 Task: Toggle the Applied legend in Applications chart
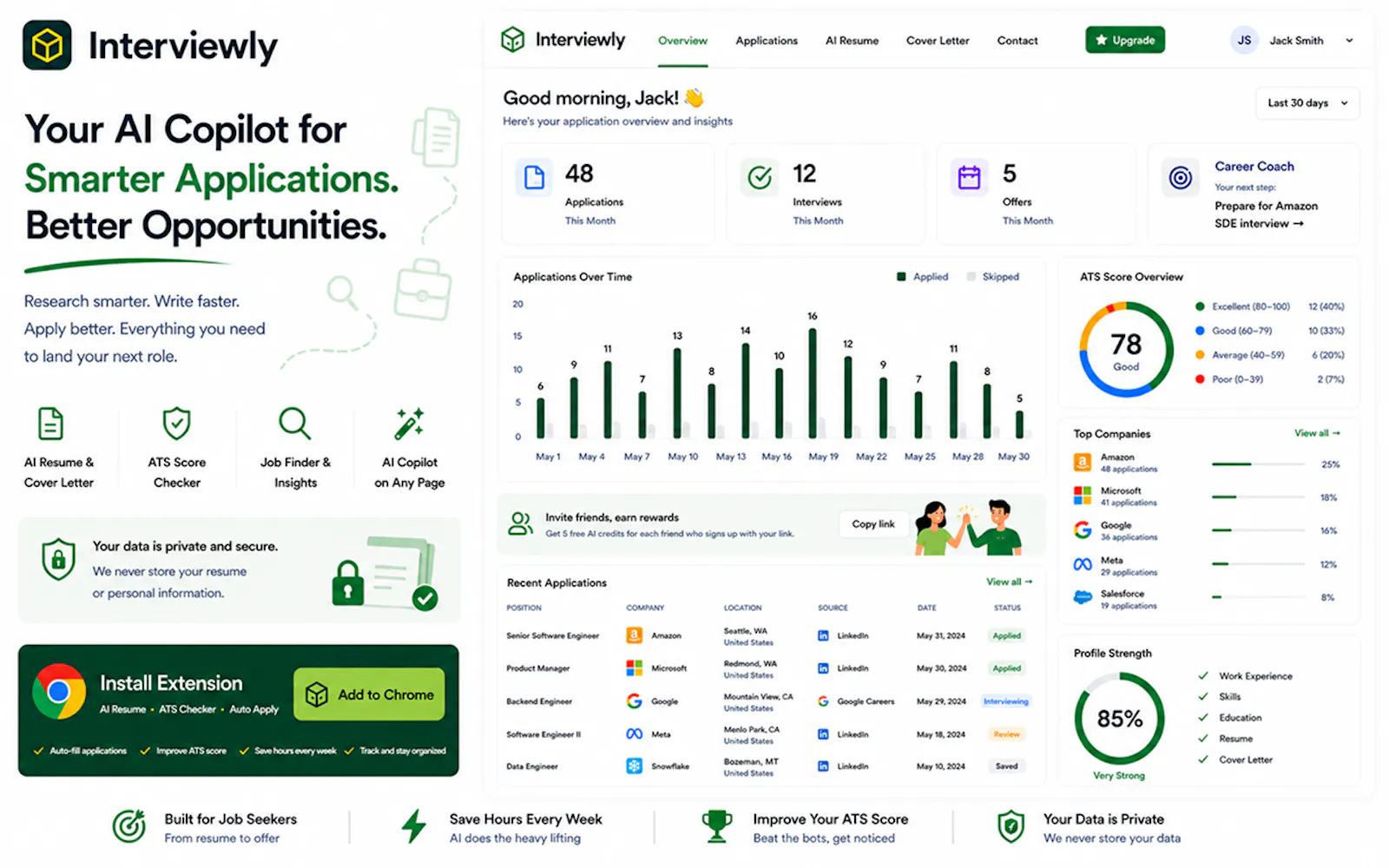tap(922, 277)
